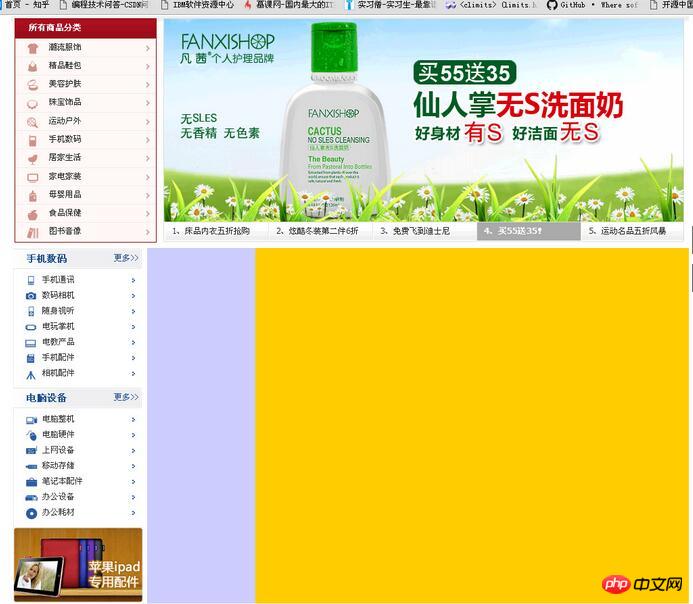This screenshot has height=604, width=693.
Task: Select banner tab 2、炫酷冬装第二件6折
Action: click(x=320, y=231)
